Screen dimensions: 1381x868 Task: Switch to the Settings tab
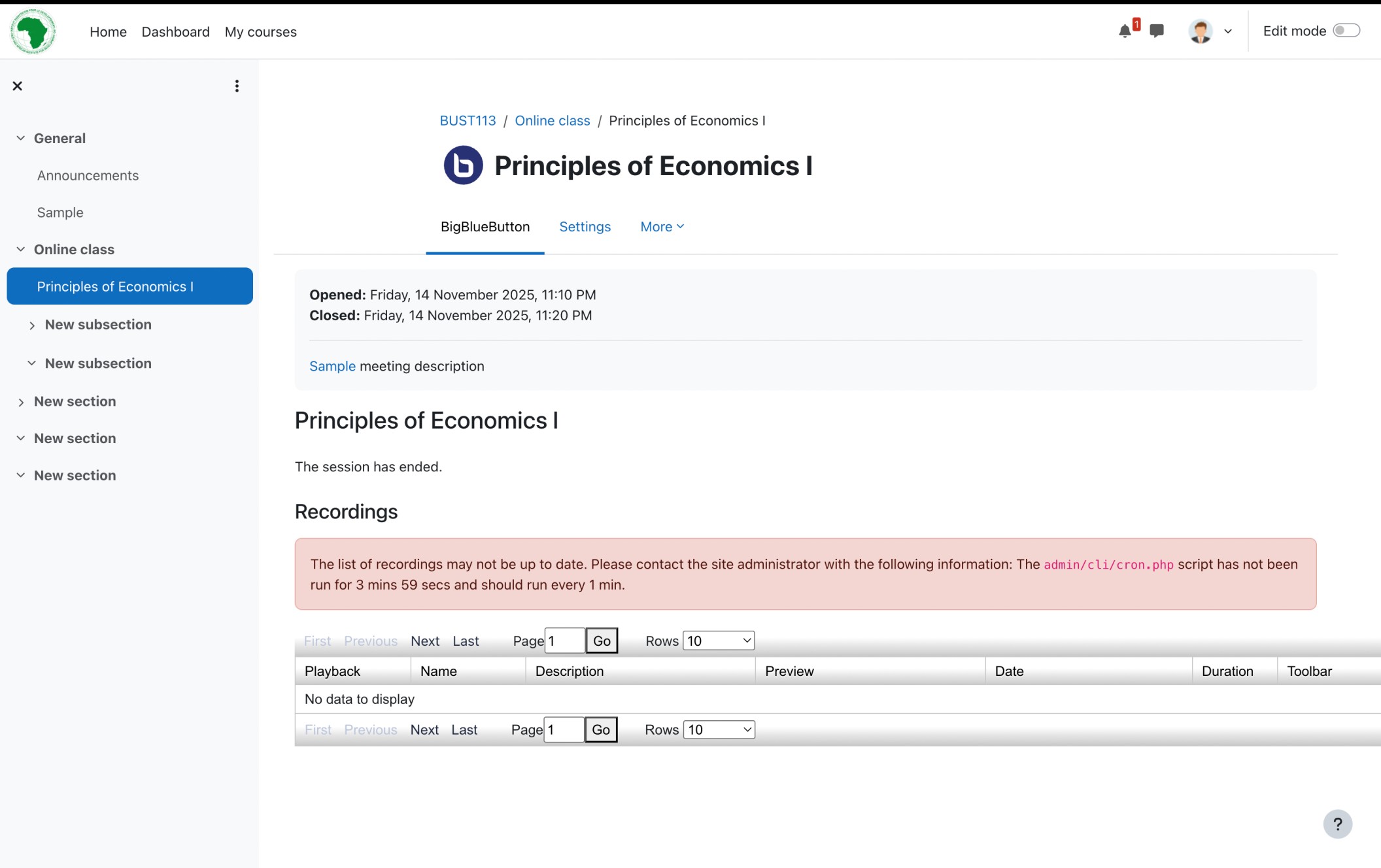[585, 226]
